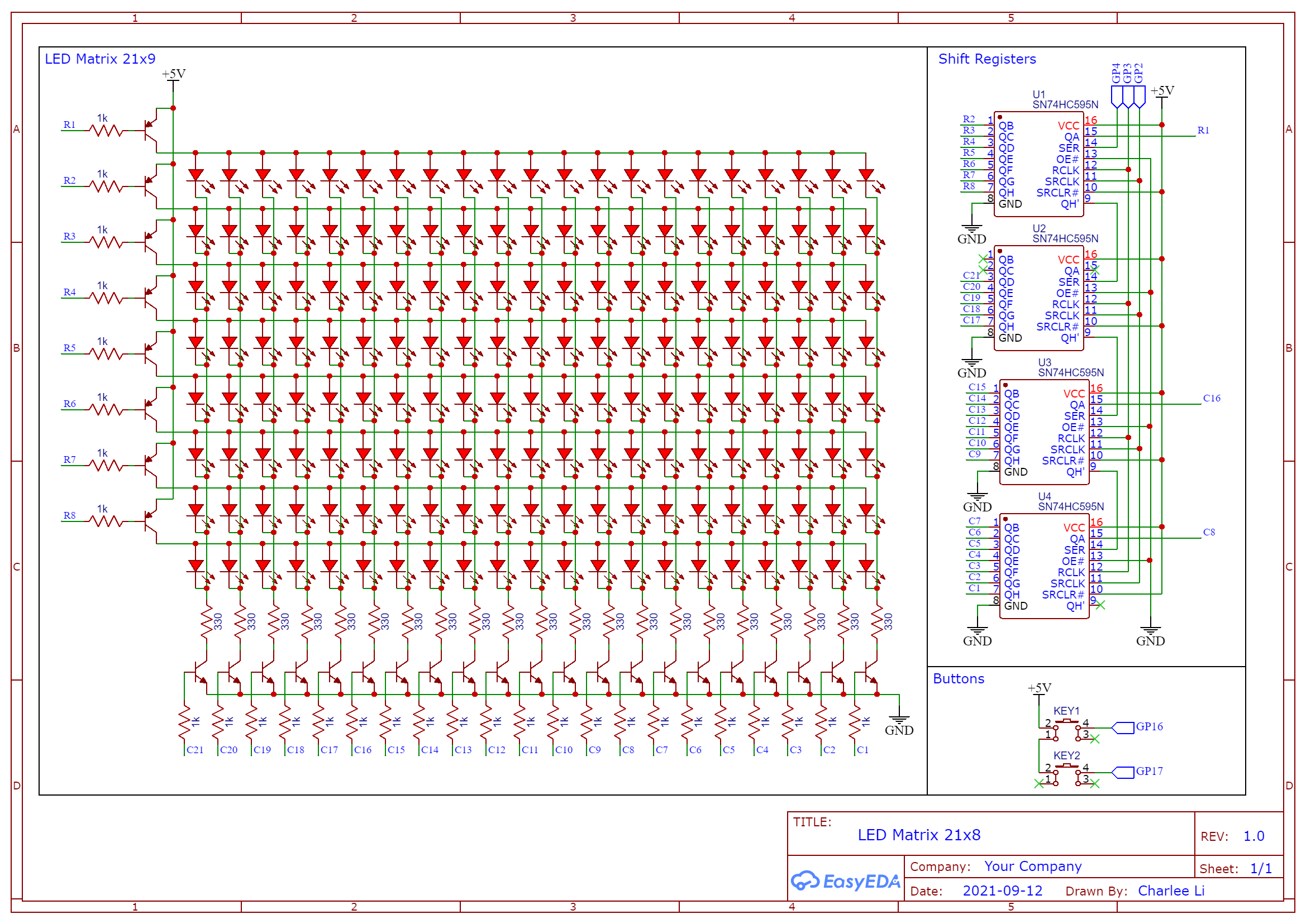Click the U2 pin label "RCLK"
The height and width of the screenshot is (924, 1306).
pos(1065,304)
